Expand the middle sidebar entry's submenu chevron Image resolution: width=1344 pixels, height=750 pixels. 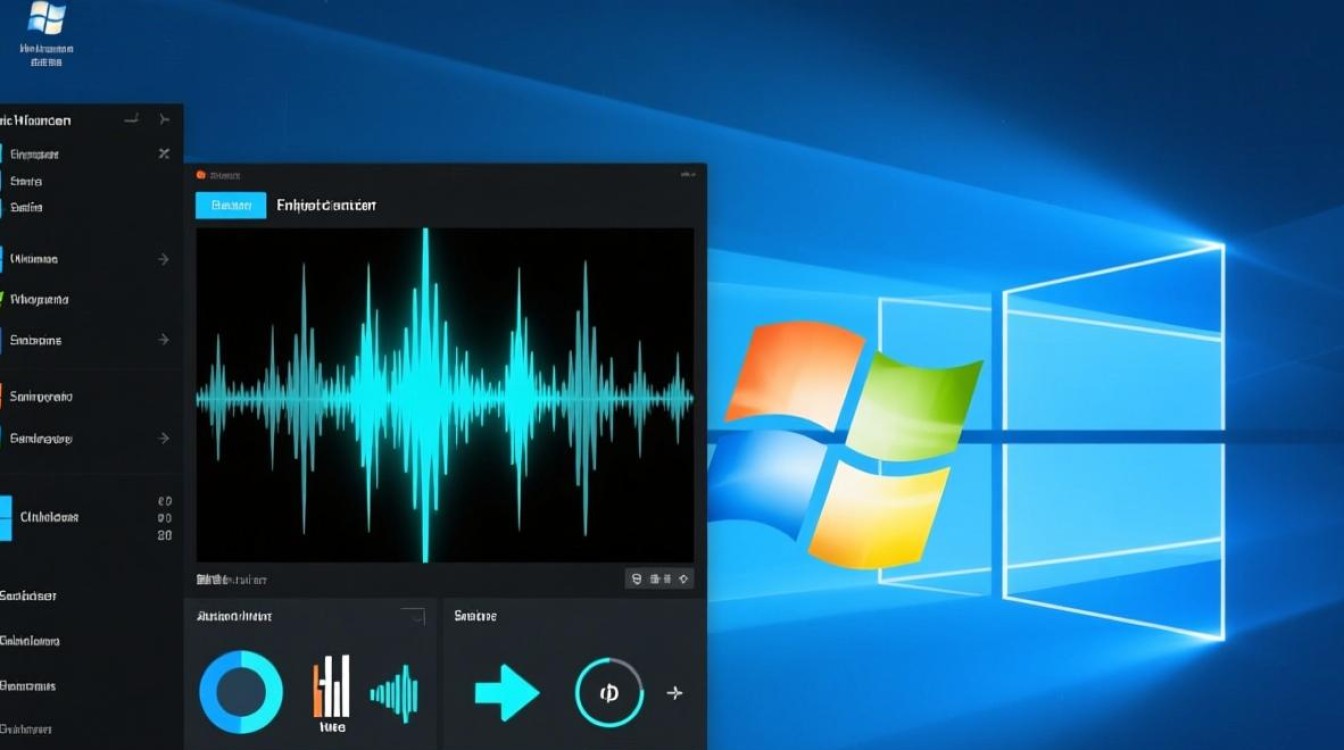162,338
